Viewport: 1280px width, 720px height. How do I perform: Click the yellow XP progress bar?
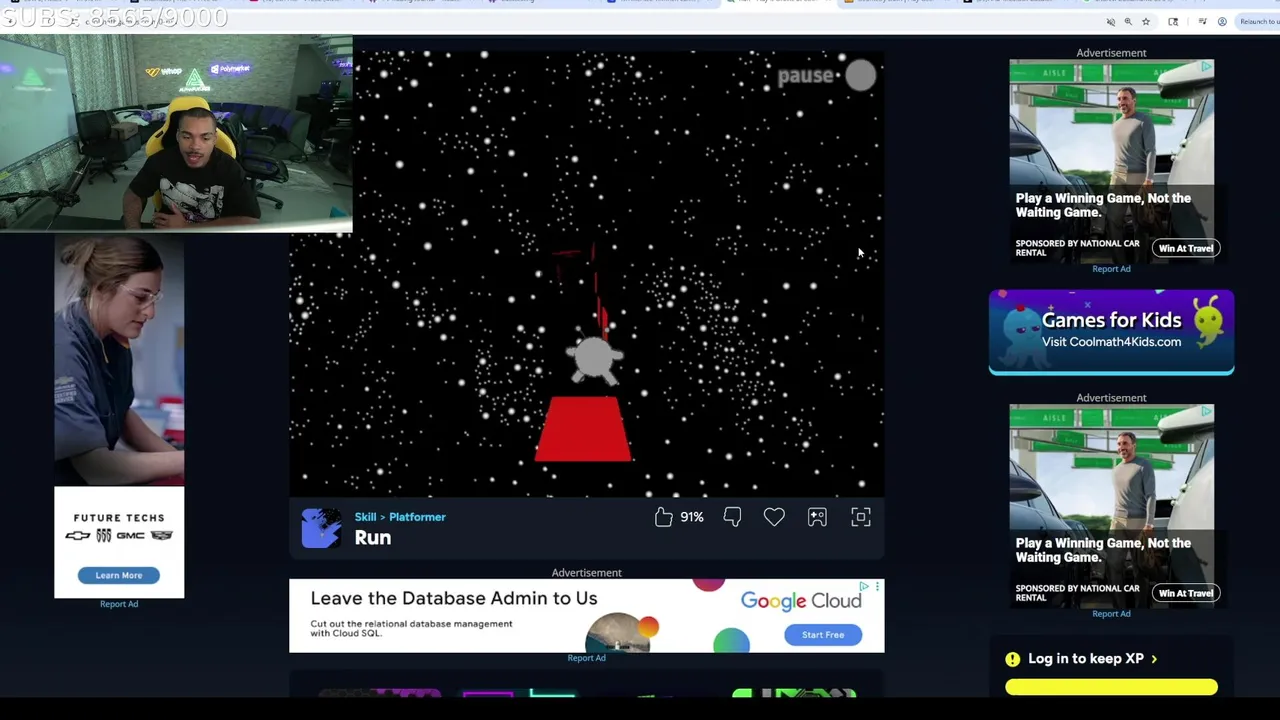[1111, 687]
